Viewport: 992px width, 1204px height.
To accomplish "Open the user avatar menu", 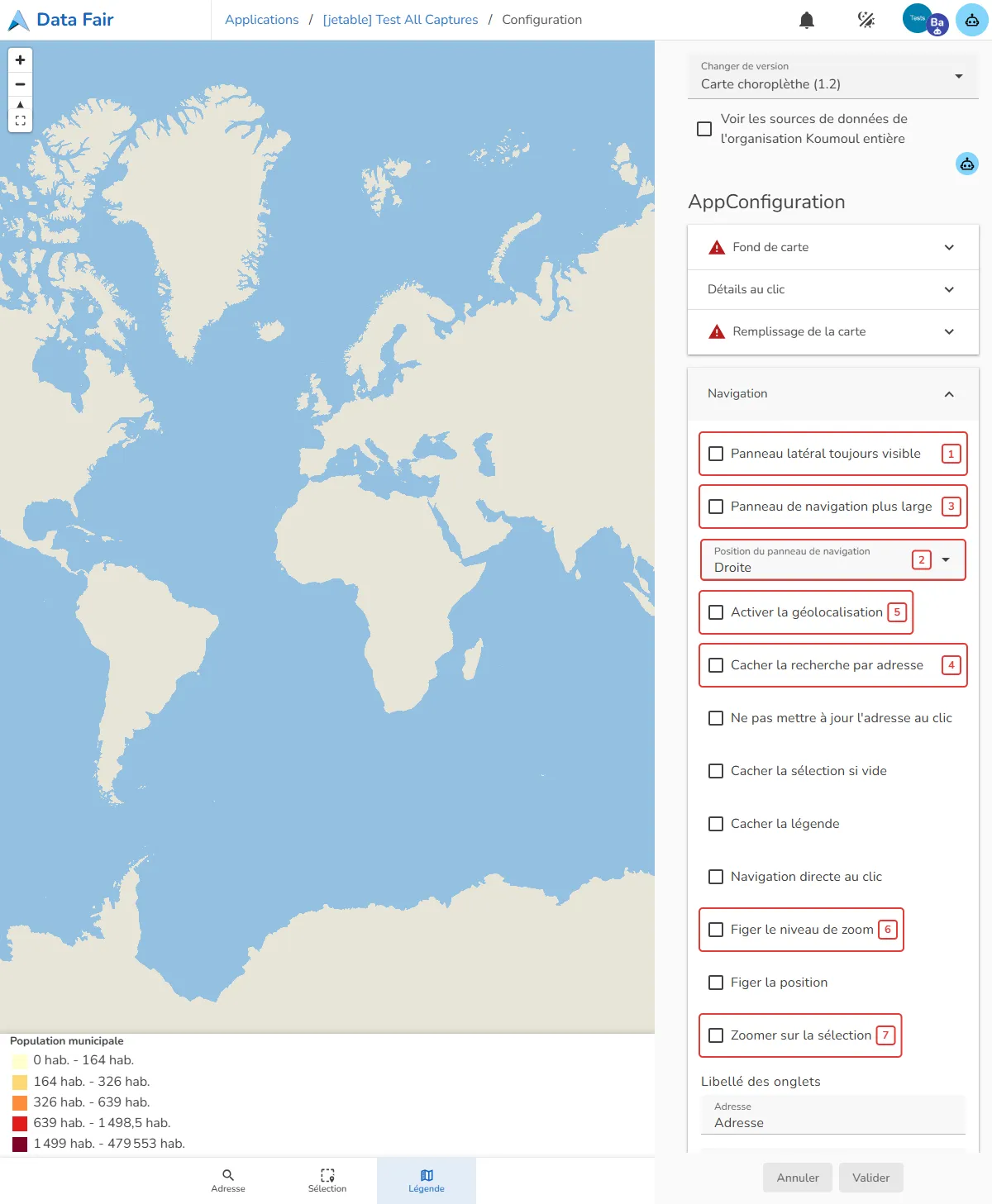I will click(x=925, y=20).
